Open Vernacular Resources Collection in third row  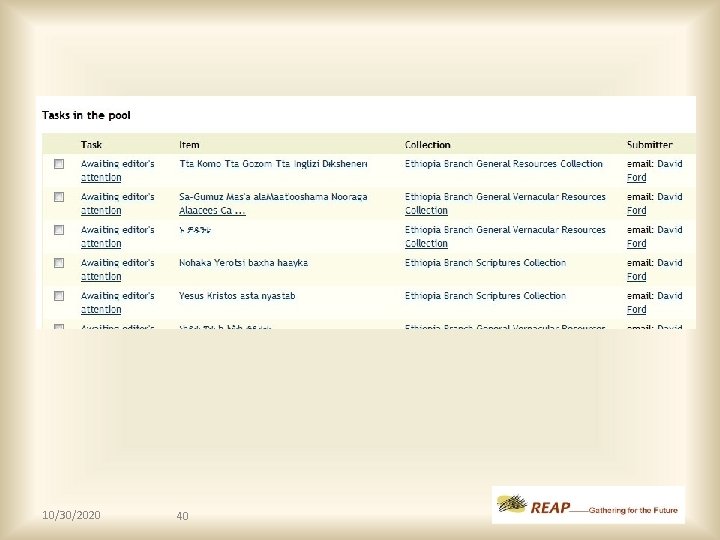point(505,237)
